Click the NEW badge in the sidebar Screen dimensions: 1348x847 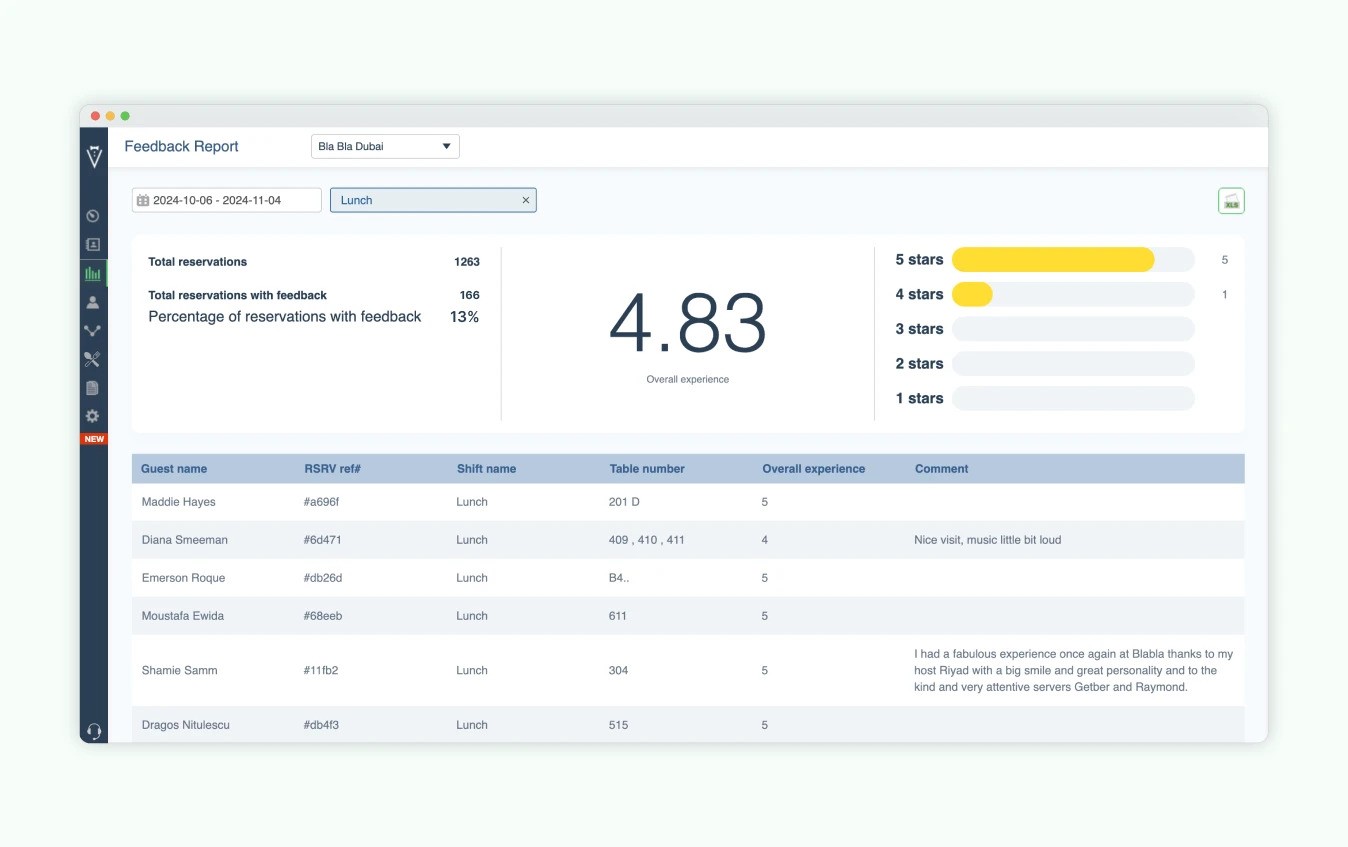pos(93,438)
